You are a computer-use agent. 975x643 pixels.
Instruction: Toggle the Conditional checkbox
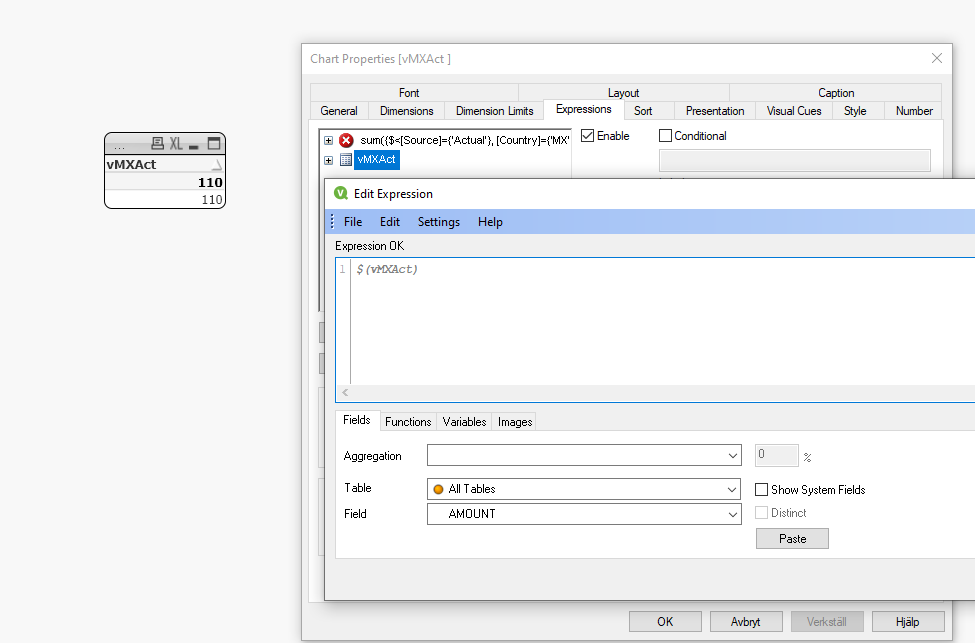[x=665, y=136]
